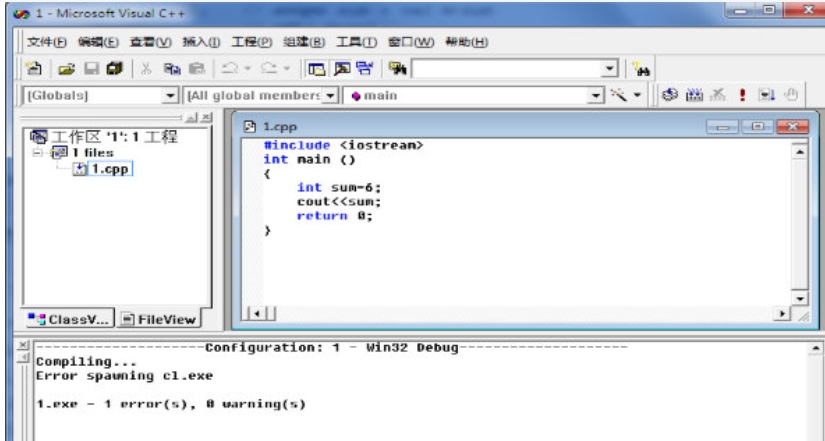
Task: Select the 工作区 '1' workspace root node
Action: click(x=112, y=137)
